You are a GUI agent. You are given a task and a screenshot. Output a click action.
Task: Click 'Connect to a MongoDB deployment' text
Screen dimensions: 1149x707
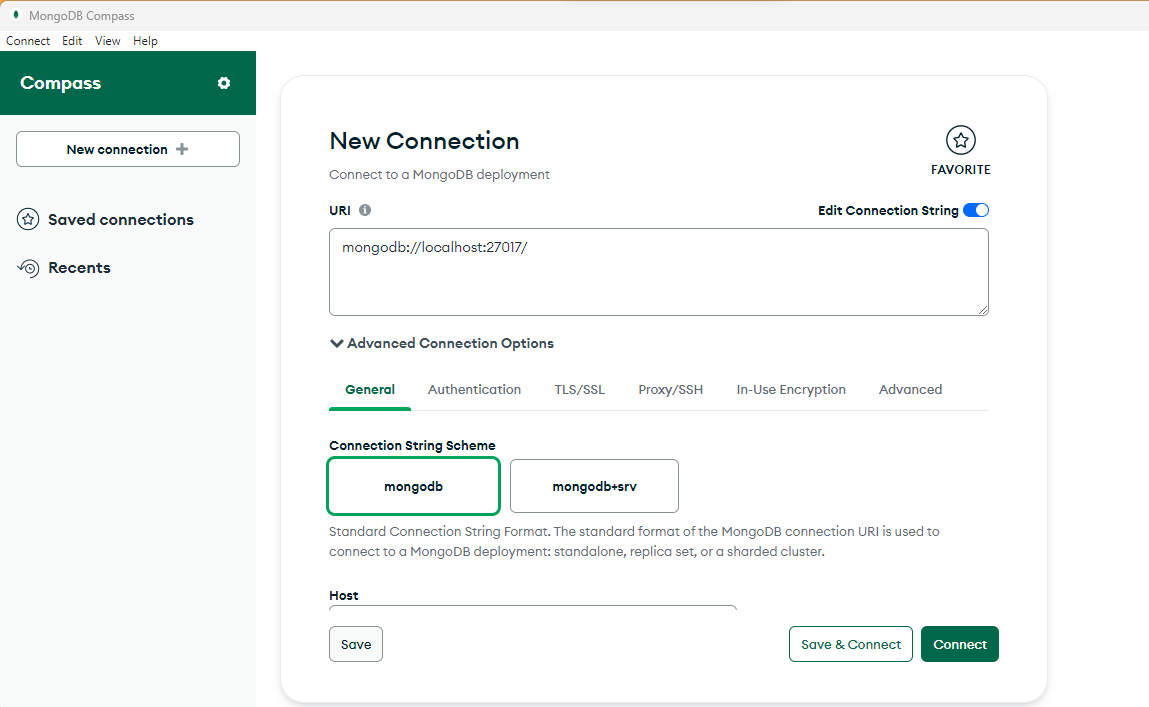[439, 174]
